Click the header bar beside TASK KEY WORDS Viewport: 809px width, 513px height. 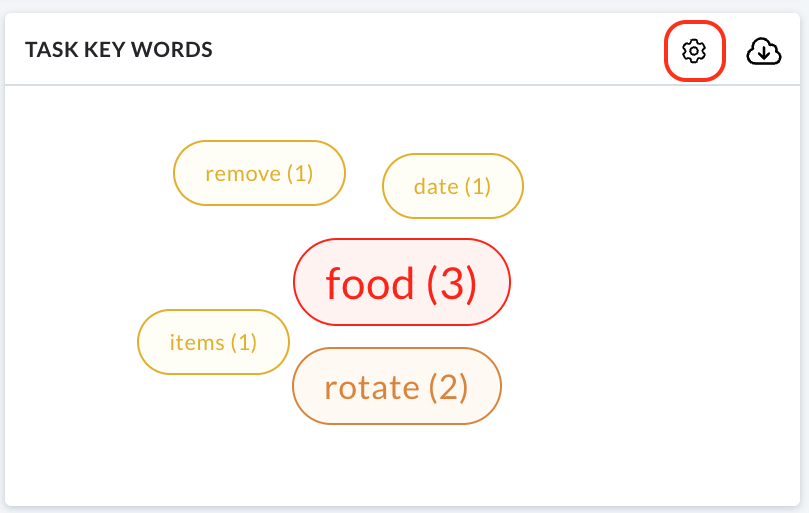(402, 50)
